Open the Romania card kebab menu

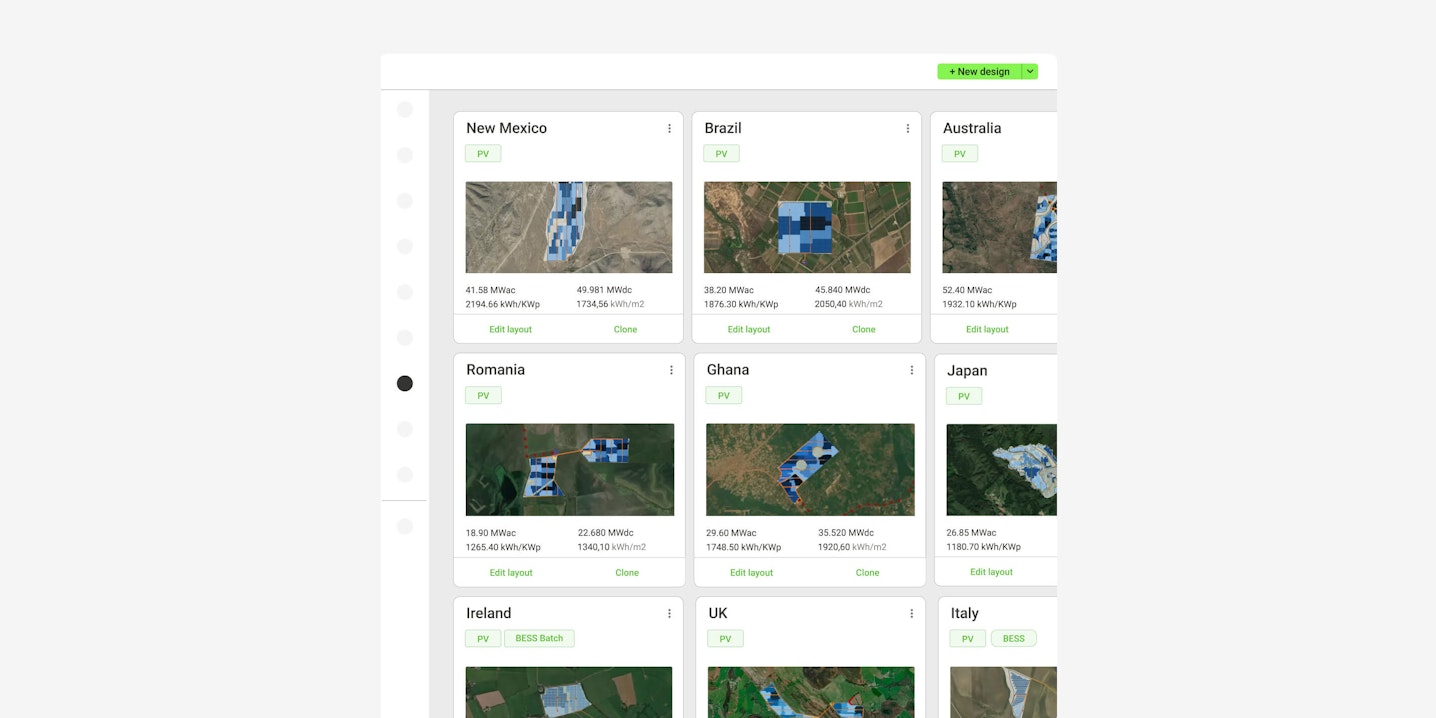pyautogui.click(x=671, y=370)
